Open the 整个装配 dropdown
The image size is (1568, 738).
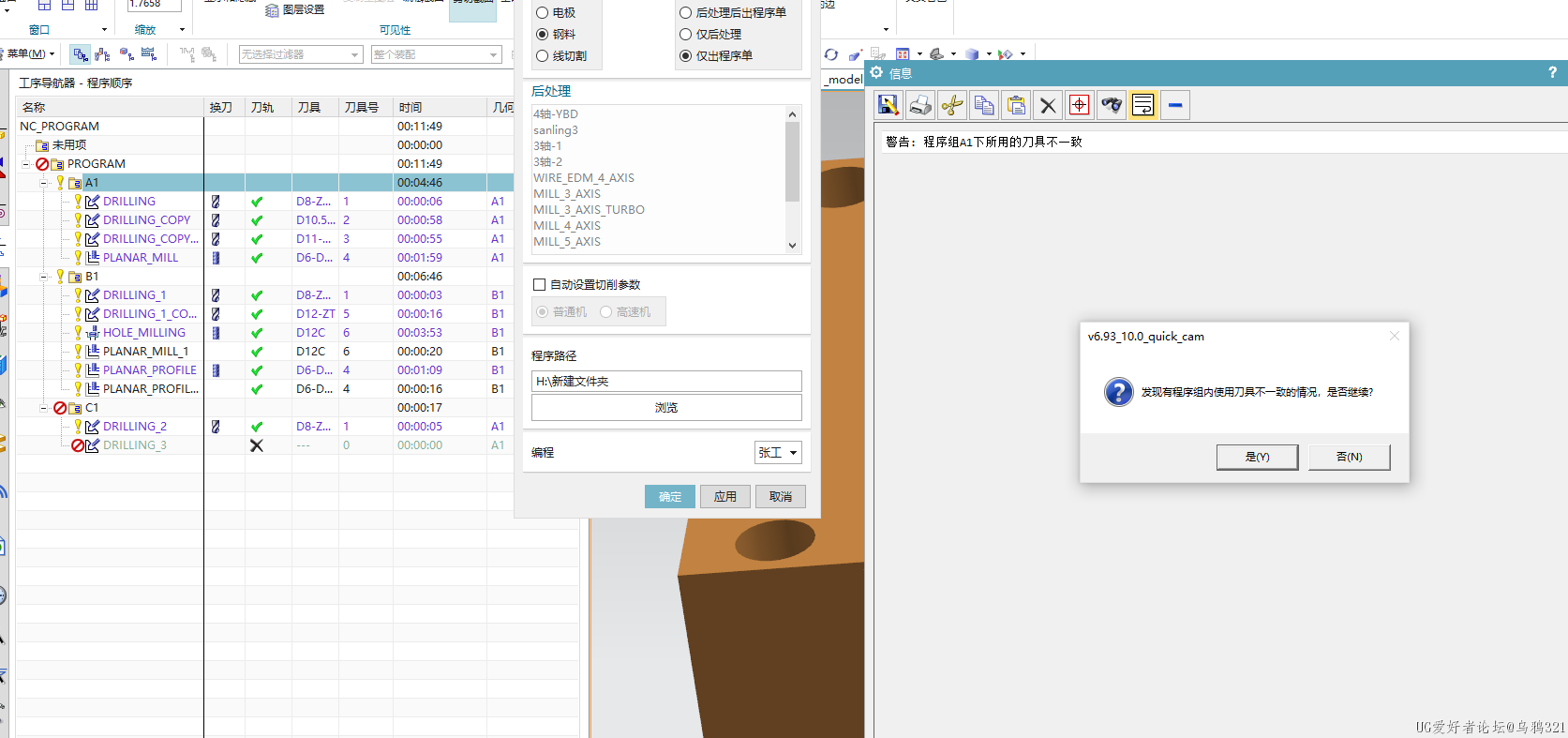pyautogui.click(x=437, y=54)
